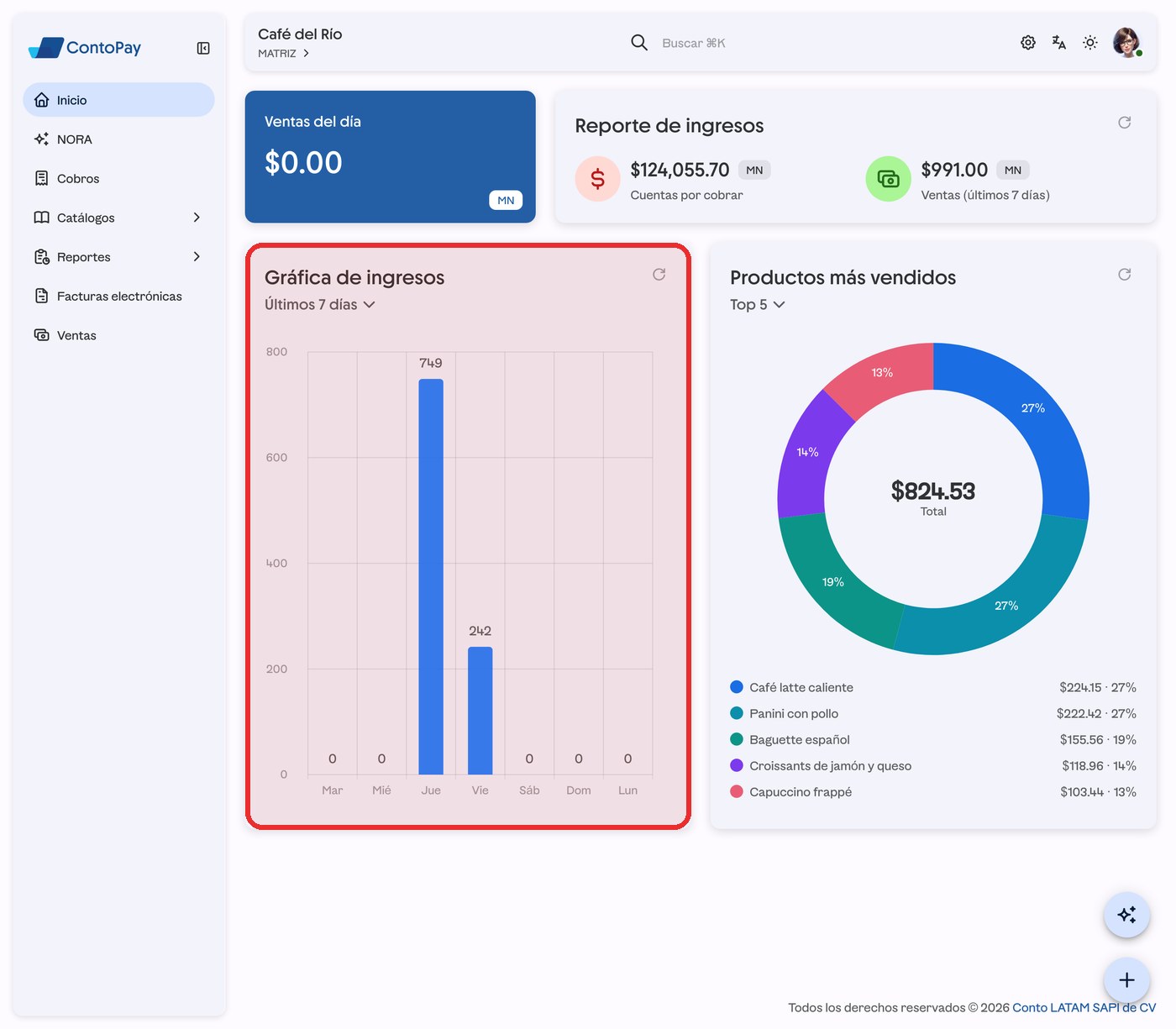This screenshot has width=1176, height=1029.
Task: Expand the Catálogos submenu chevron
Action: pos(197,218)
